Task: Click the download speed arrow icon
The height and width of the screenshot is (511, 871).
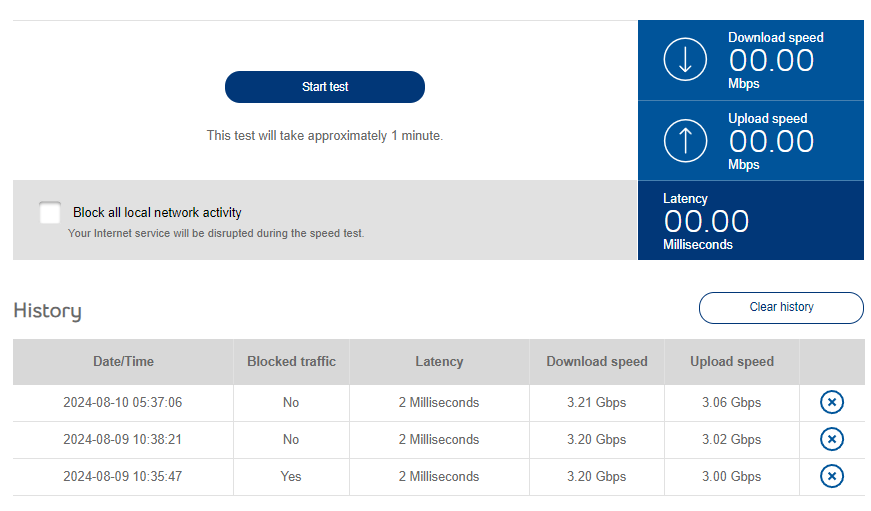Action: 685,60
